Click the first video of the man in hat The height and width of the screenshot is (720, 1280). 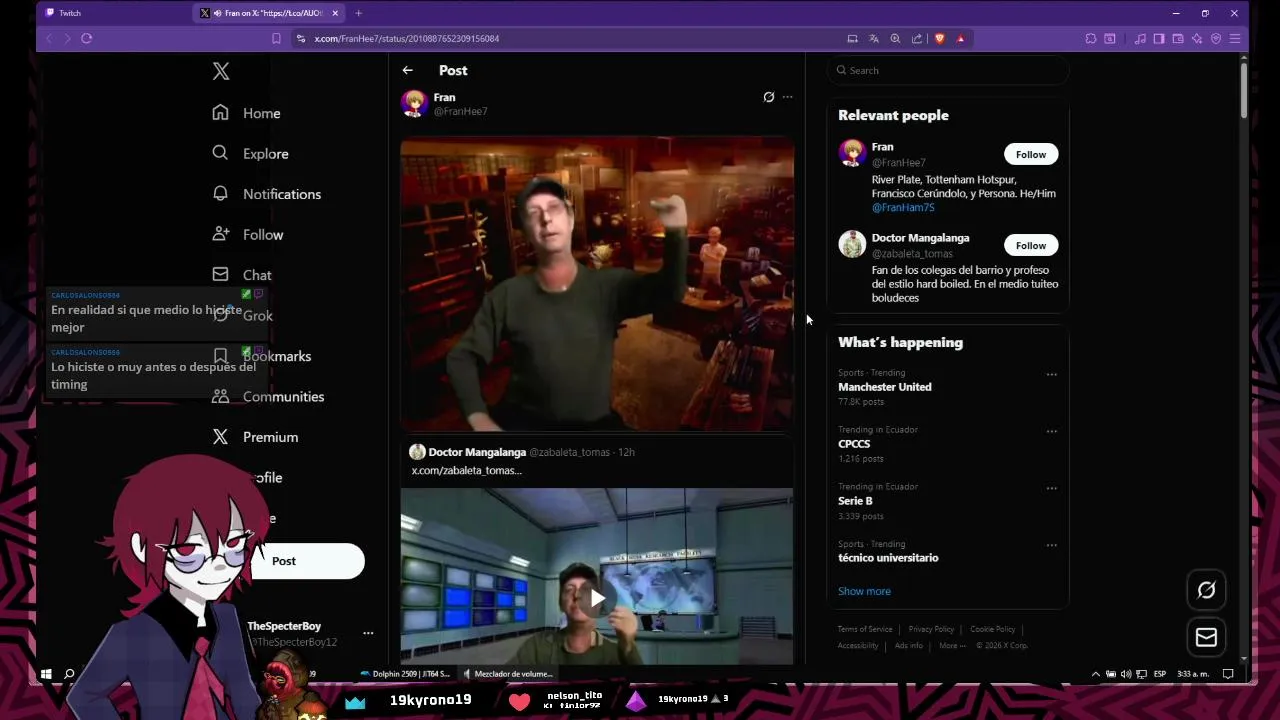coord(597,284)
